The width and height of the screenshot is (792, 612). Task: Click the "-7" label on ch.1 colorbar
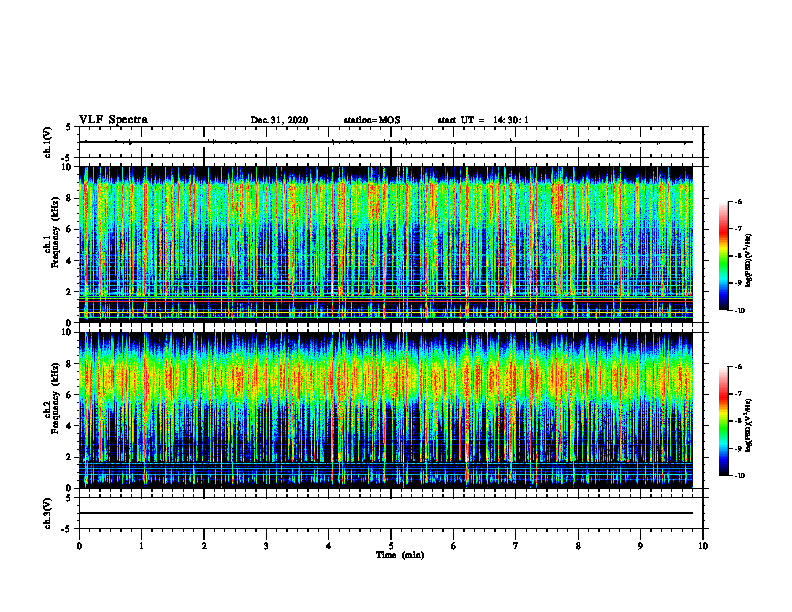(x=739, y=229)
